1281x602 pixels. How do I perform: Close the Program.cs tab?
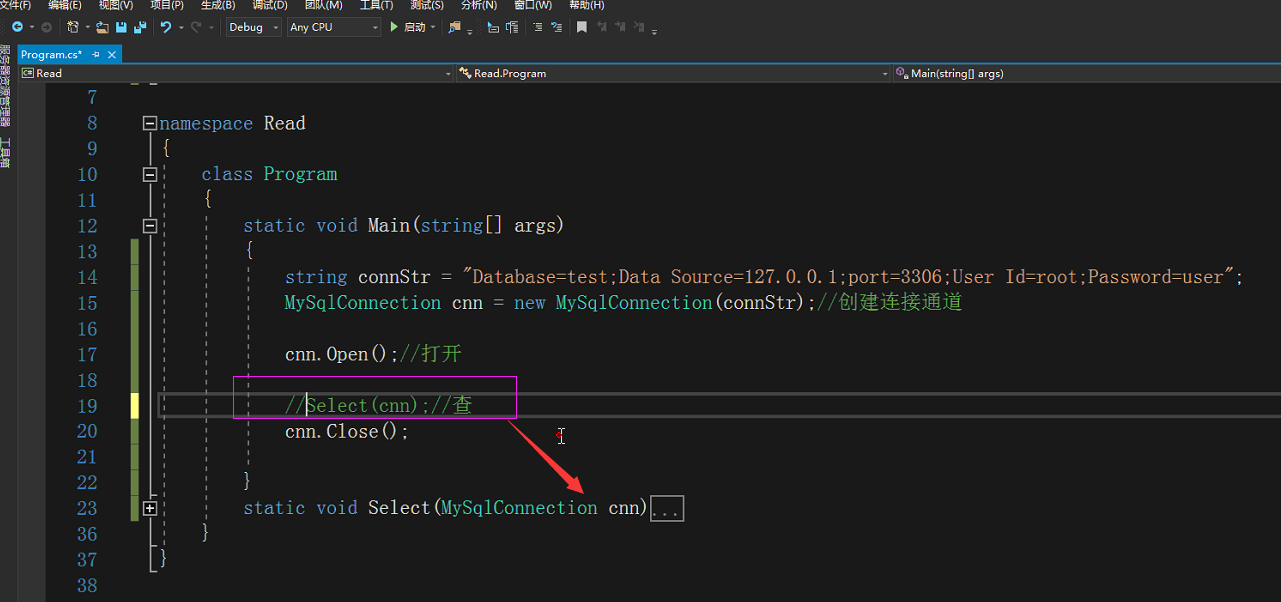pos(112,54)
